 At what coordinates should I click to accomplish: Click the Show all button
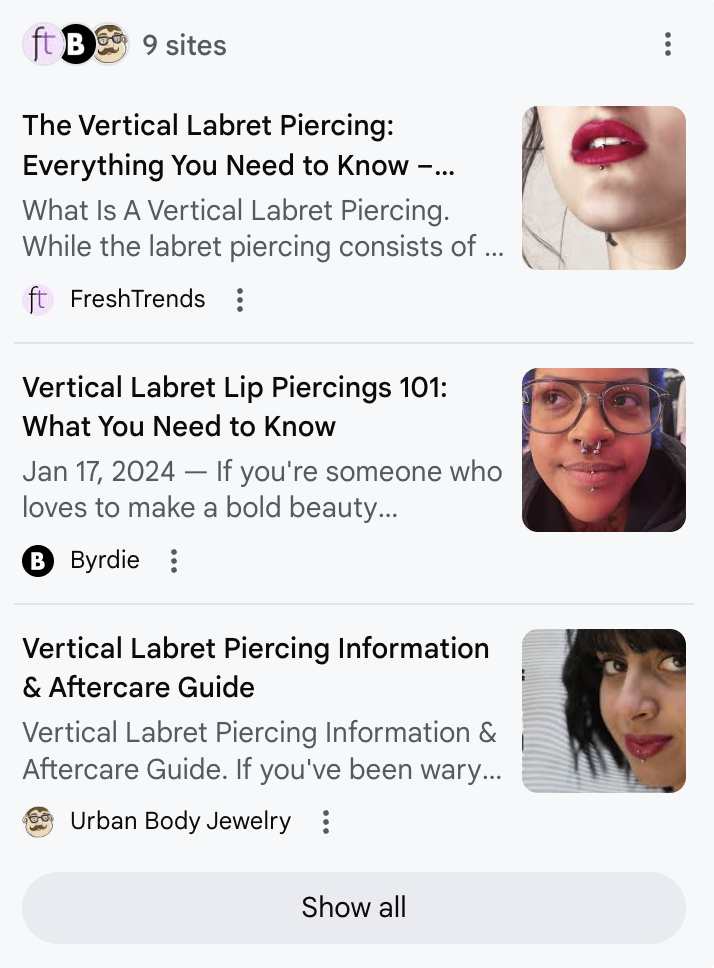354,908
